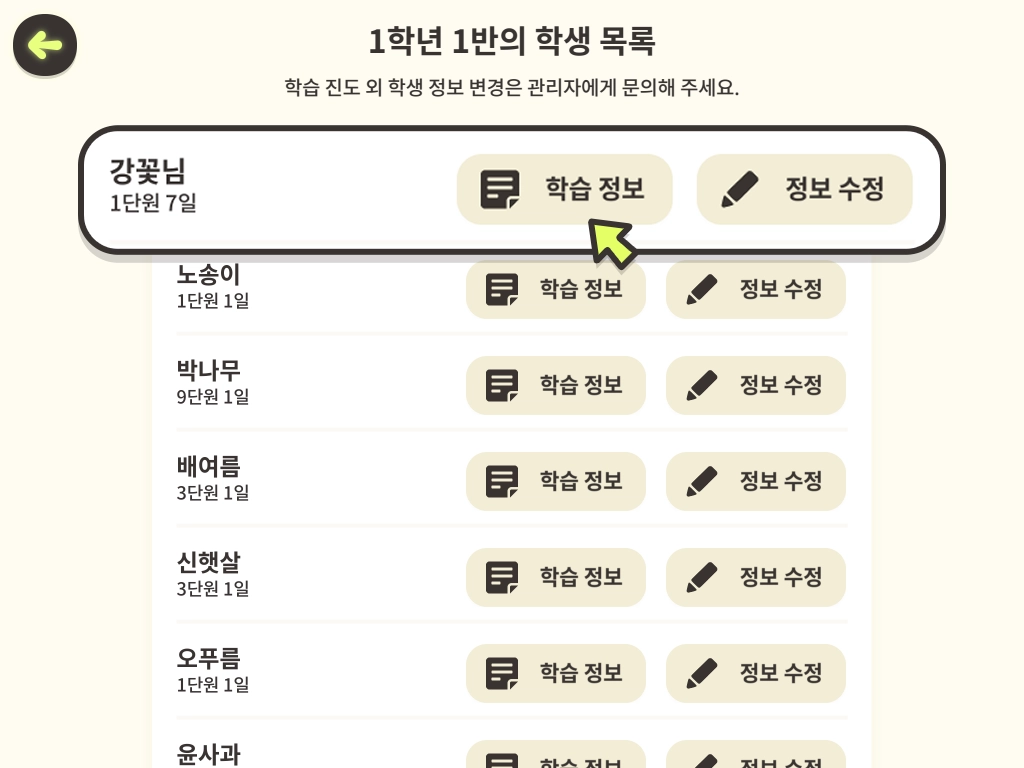The height and width of the screenshot is (768, 1024).
Task: Click note icon in 강꽃님's 학습 정보
Action: pyautogui.click(x=500, y=189)
